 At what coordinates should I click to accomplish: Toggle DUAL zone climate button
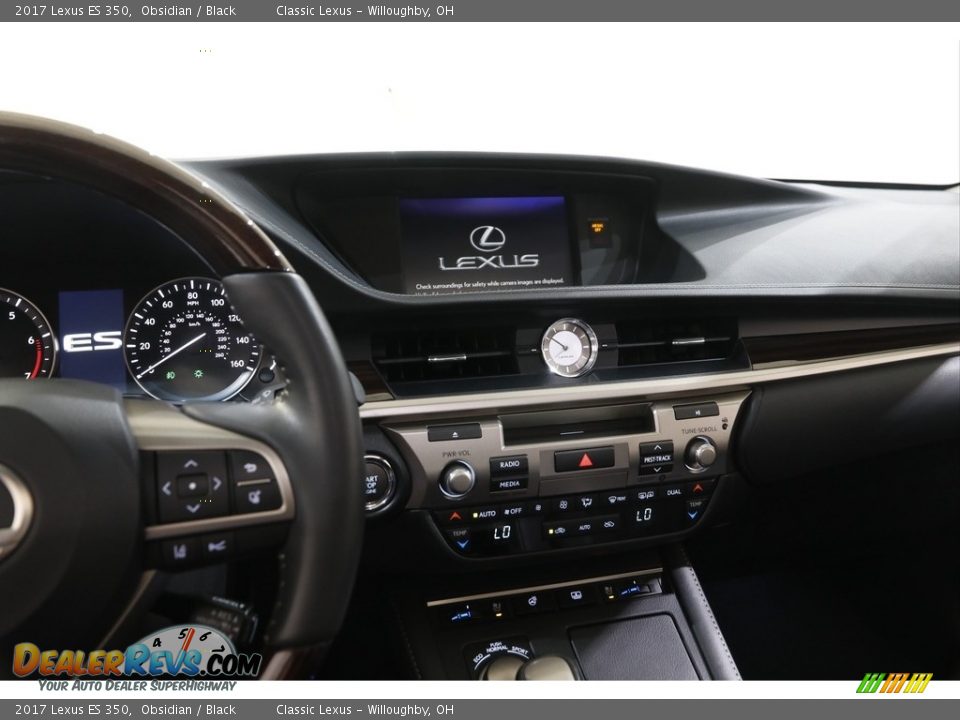(x=673, y=492)
